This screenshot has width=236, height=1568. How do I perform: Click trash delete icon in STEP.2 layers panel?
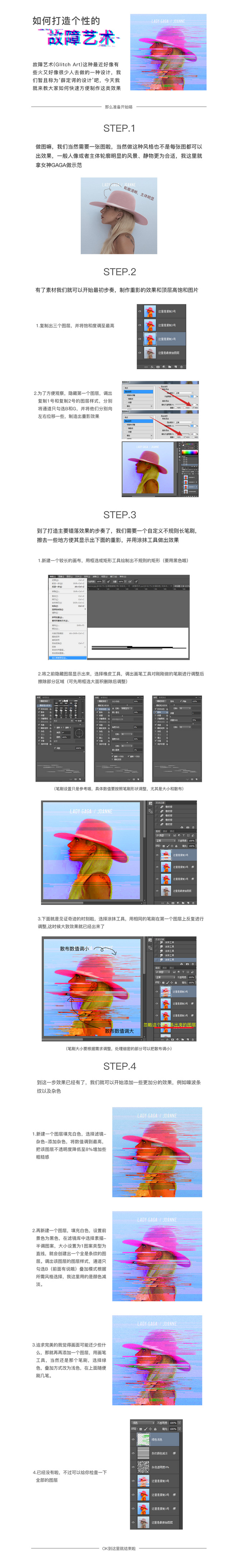coord(181,367)
